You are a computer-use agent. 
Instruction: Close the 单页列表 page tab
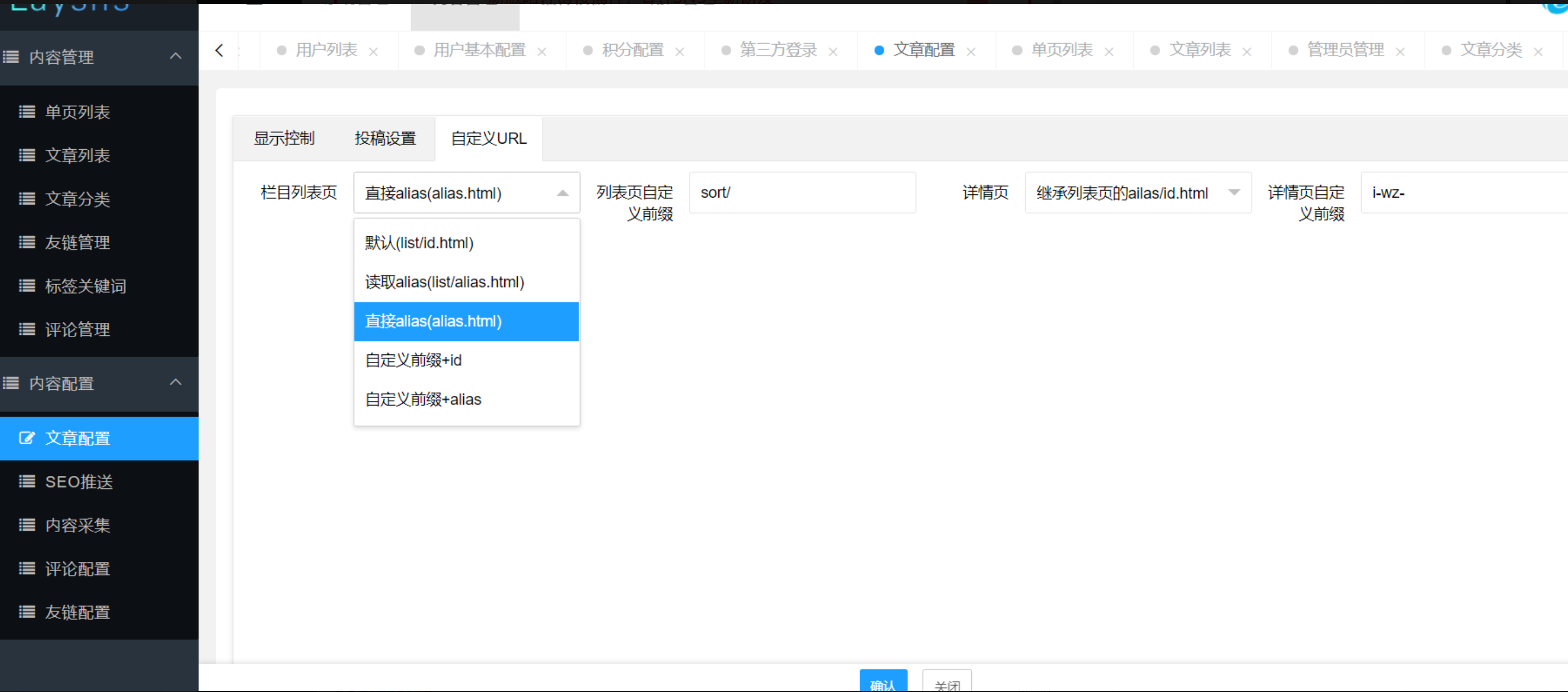(1109, 52)
